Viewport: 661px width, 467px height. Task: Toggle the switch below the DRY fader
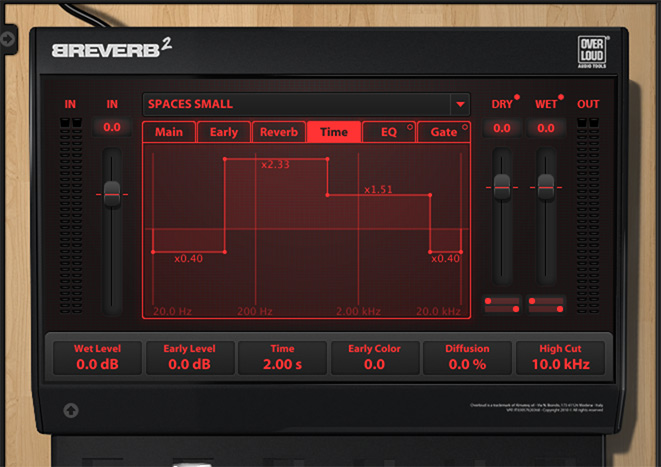coord(502,303)
